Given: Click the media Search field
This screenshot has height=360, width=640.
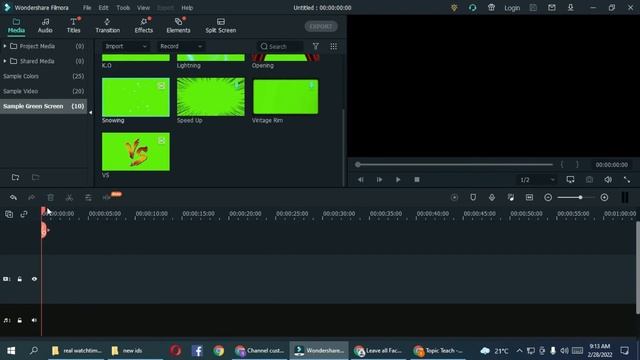Looking at the screenshot, I should pos(281,47).
